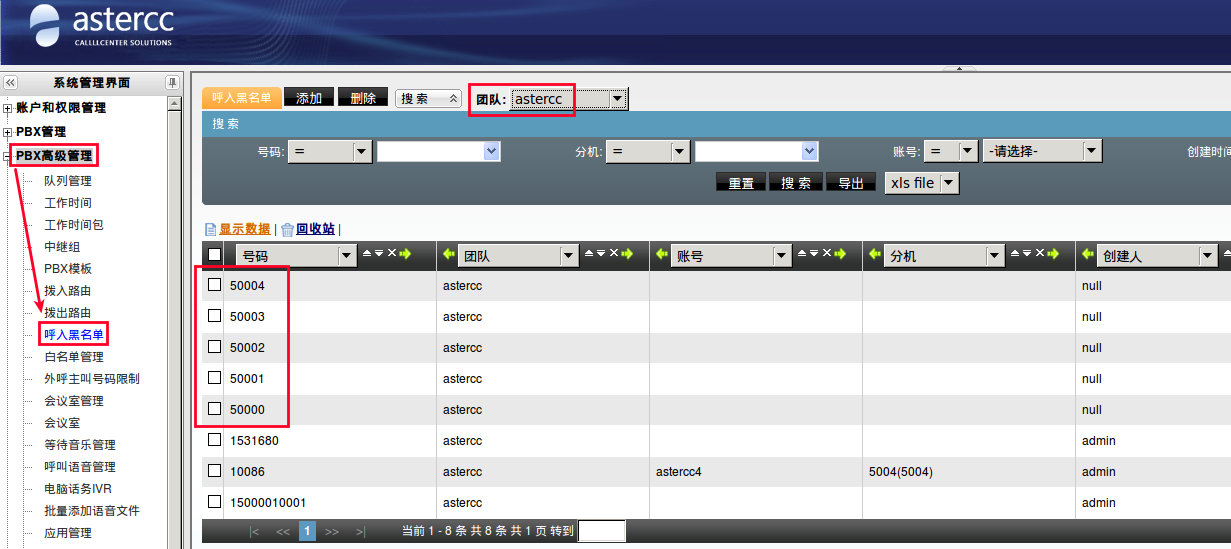This screenshot has height=549, width=1231.
Task: Open the xls file export format dropdown
Action: click(949, 183)
